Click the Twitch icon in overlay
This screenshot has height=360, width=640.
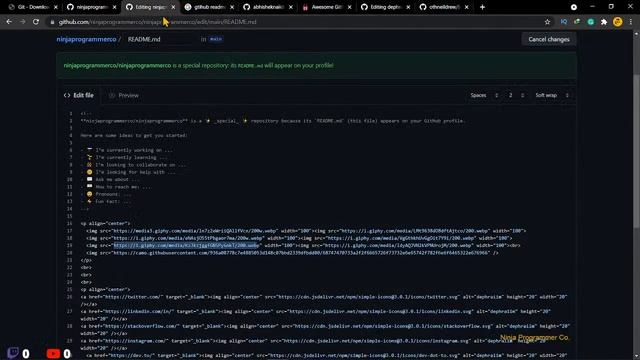pyautogui.click(x=13, y=353)
